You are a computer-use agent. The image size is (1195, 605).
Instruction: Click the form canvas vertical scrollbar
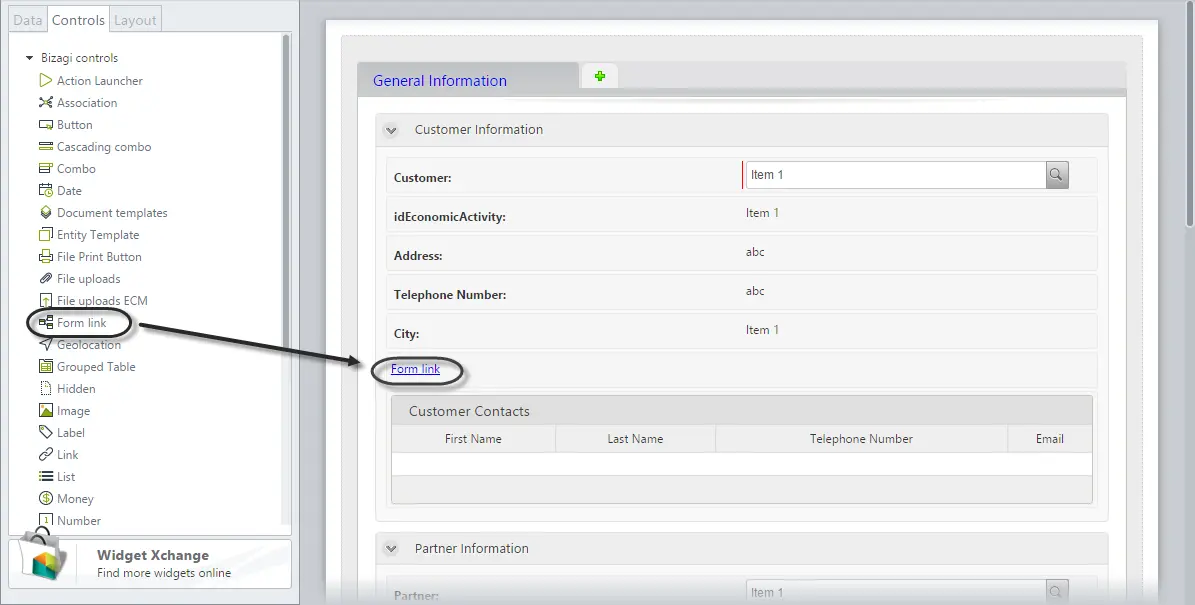(1189, 114)
